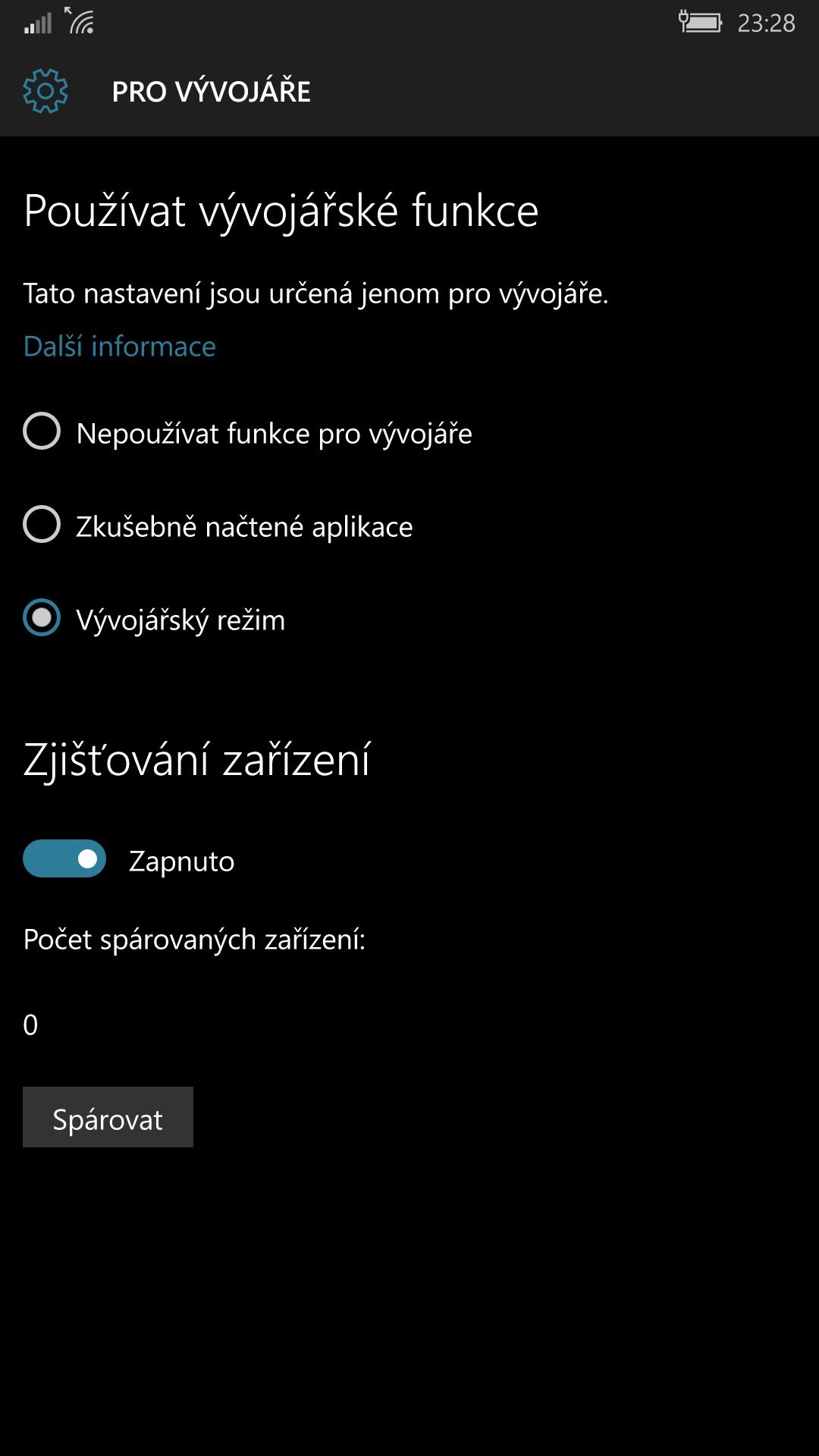Tap the paired devices count 0
Screen dimensions: 819x1456
click(x=30, y=1025)
